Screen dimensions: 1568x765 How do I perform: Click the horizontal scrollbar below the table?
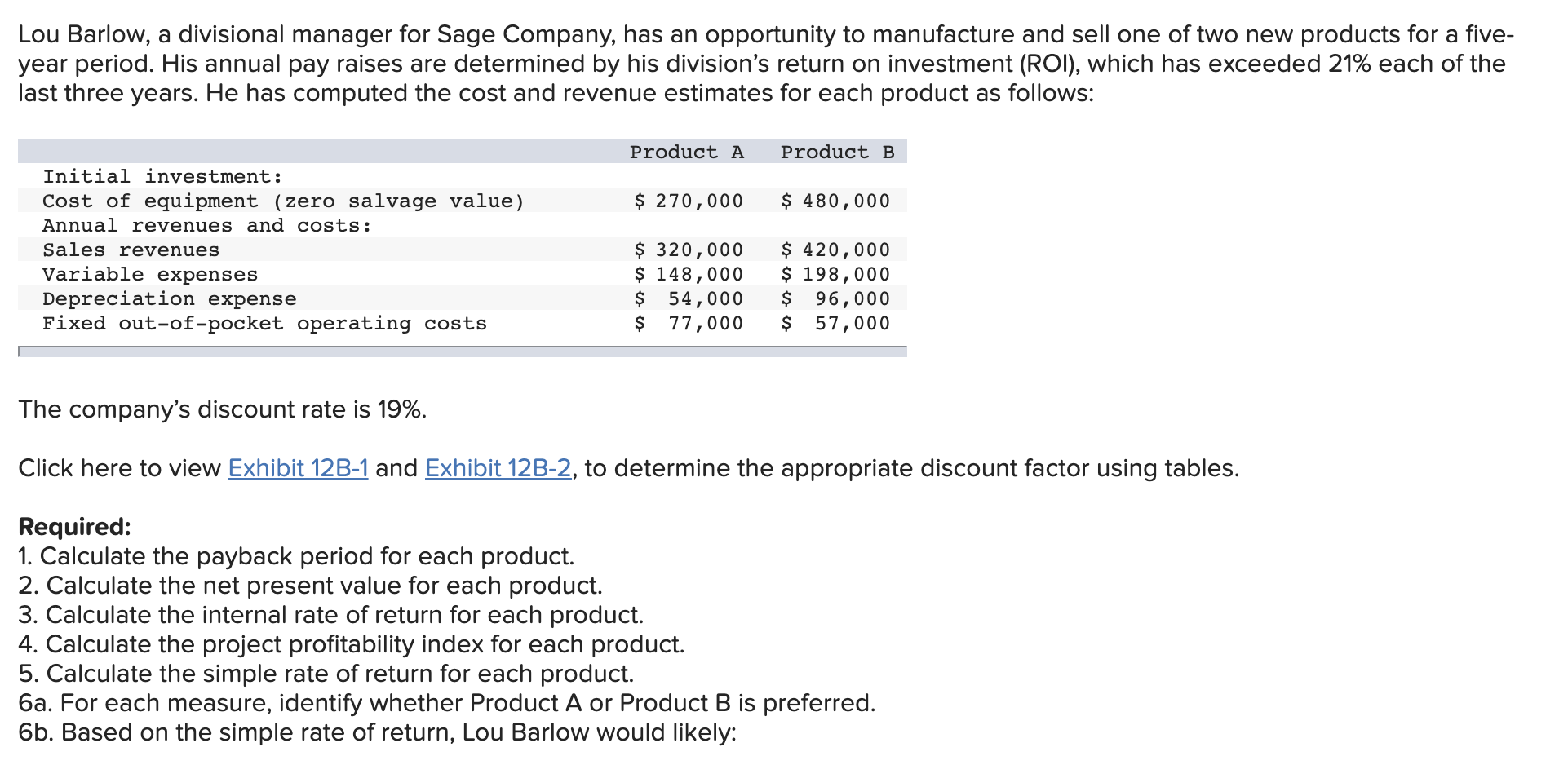click(x=462, y=352)
